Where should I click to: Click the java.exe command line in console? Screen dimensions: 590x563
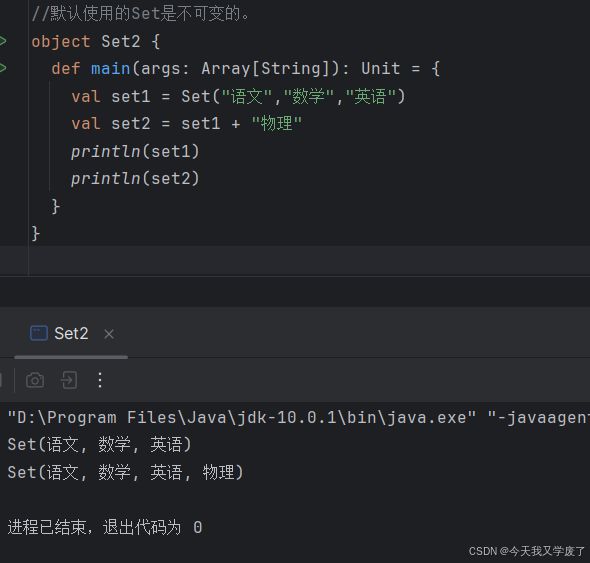pyautogui.click(x=298, y=418)
